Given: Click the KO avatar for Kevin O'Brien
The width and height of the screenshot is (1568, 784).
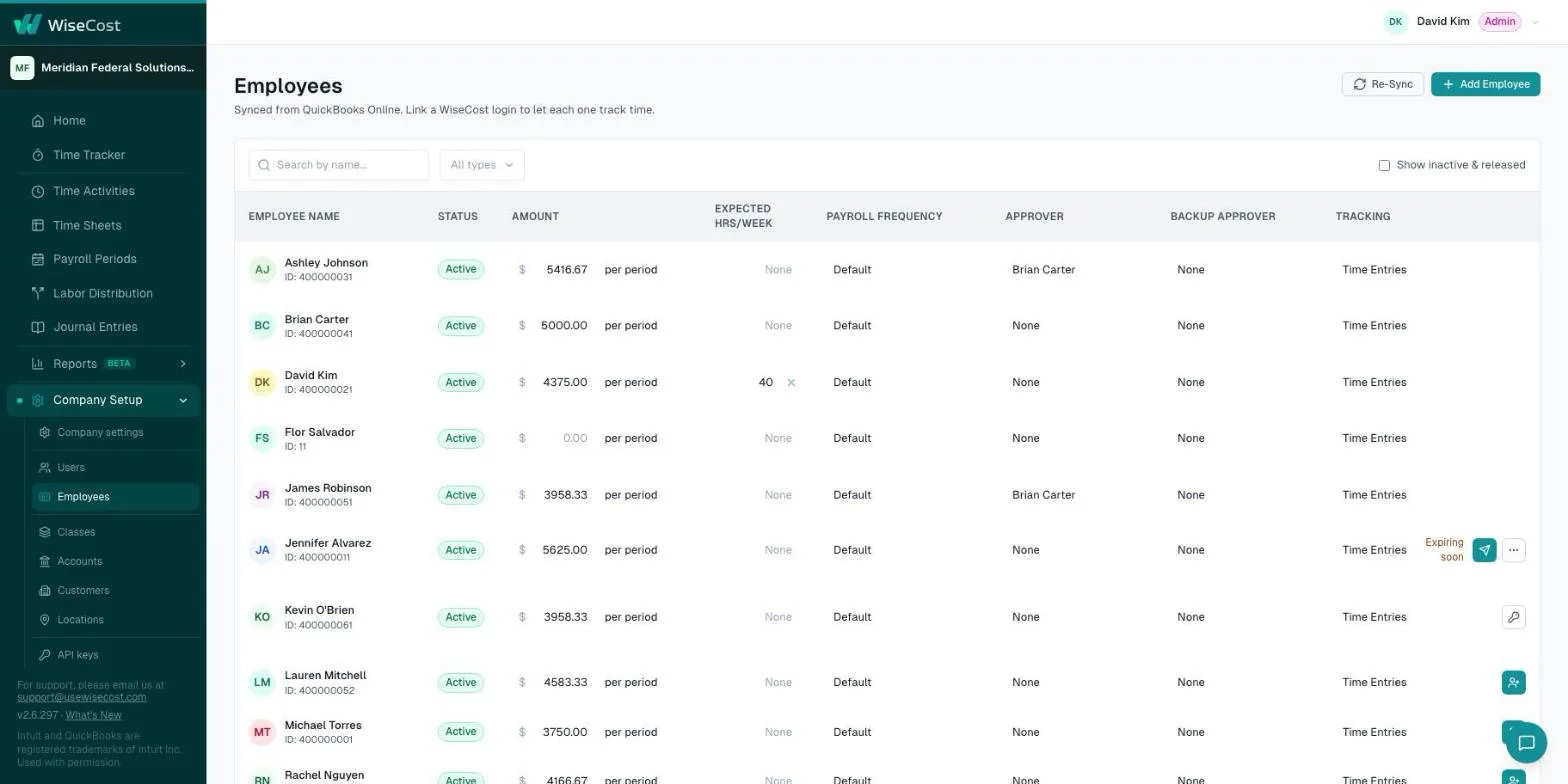Looking at the screenshot, I should (262, 617).
